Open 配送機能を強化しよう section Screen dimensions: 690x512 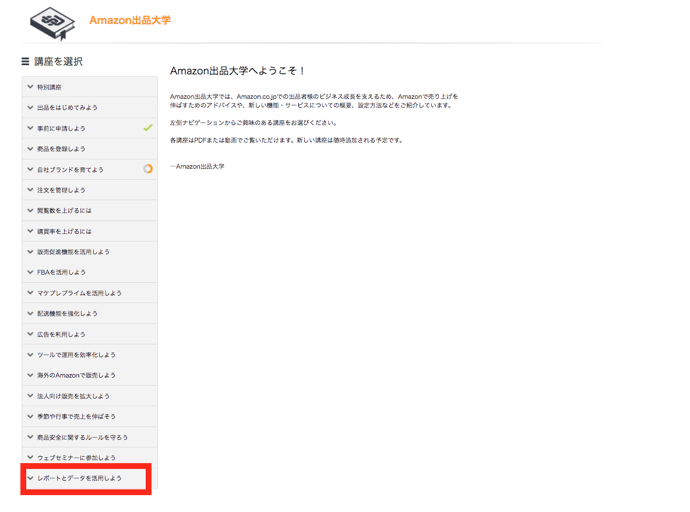(67, 314)
